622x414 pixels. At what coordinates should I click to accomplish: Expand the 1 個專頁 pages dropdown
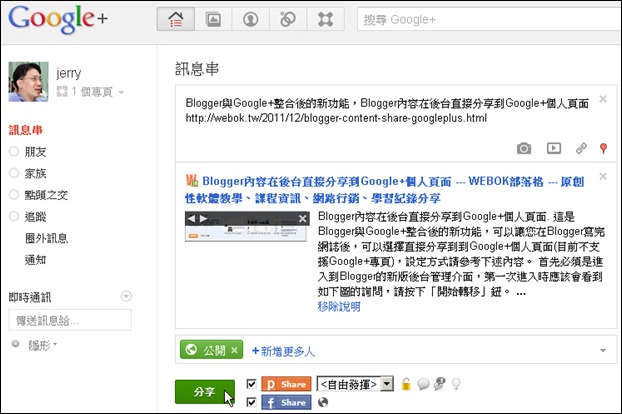[90, 92]
